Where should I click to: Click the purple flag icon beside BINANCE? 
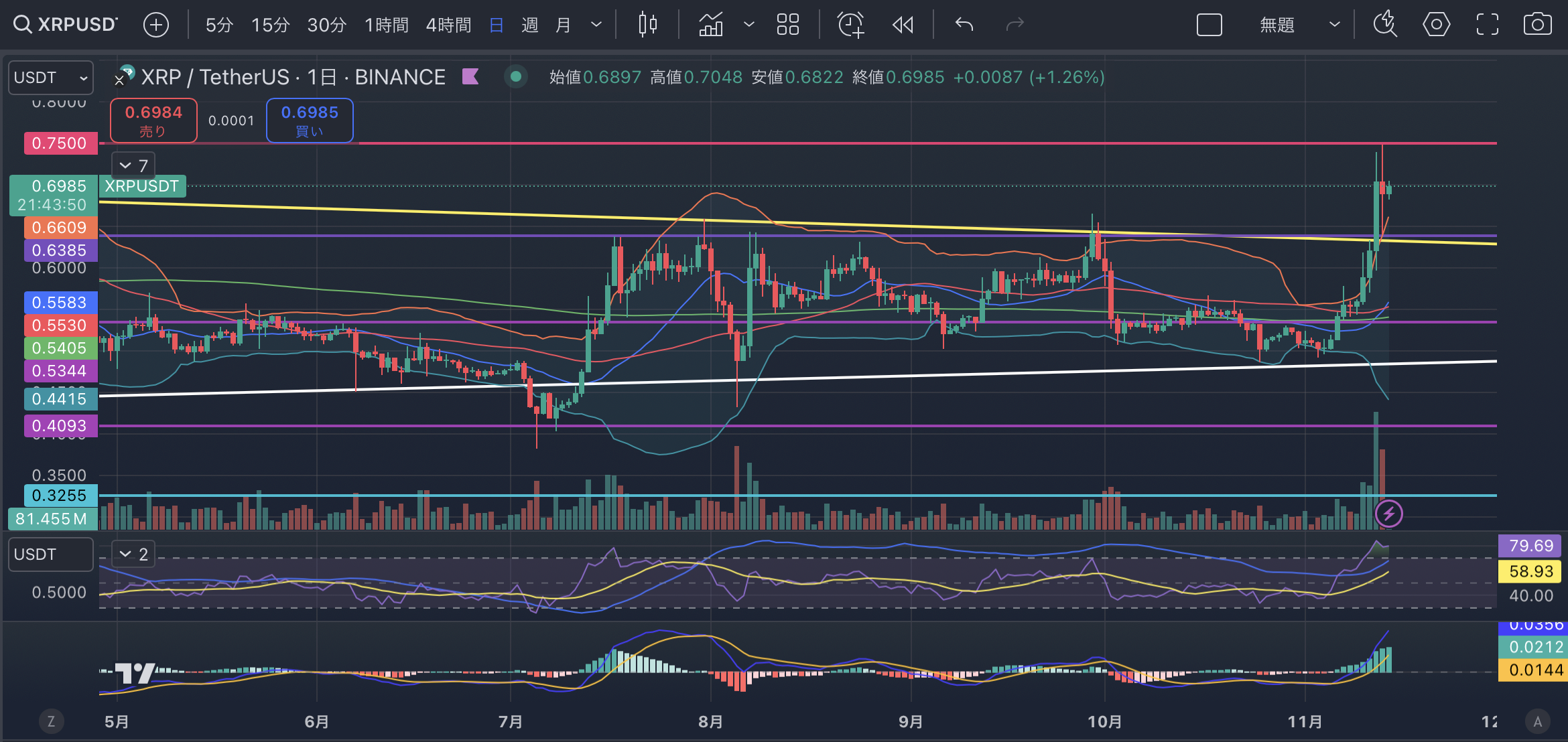(470, 77)
